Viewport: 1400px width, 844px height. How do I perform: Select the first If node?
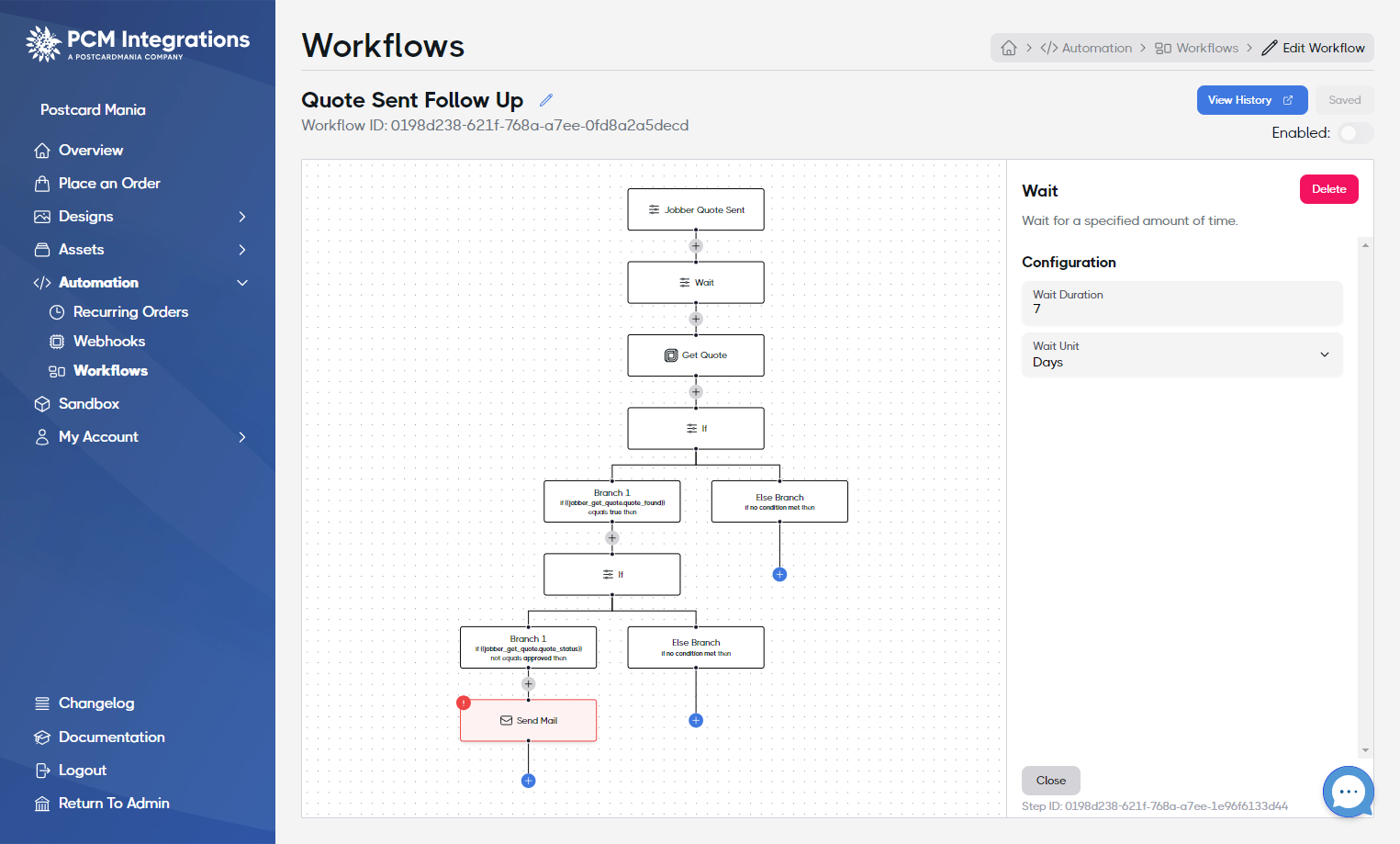(696, 428)
